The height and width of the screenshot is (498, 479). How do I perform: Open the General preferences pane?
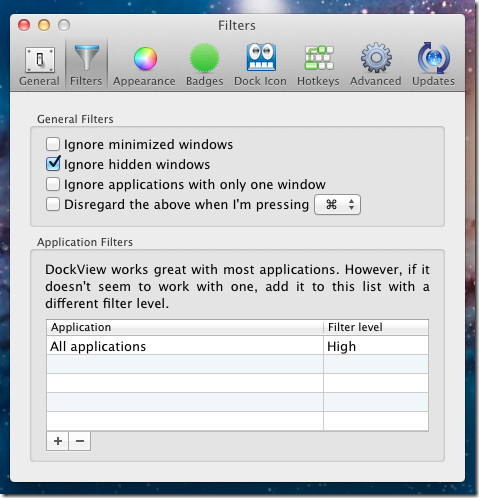point(39,66)
